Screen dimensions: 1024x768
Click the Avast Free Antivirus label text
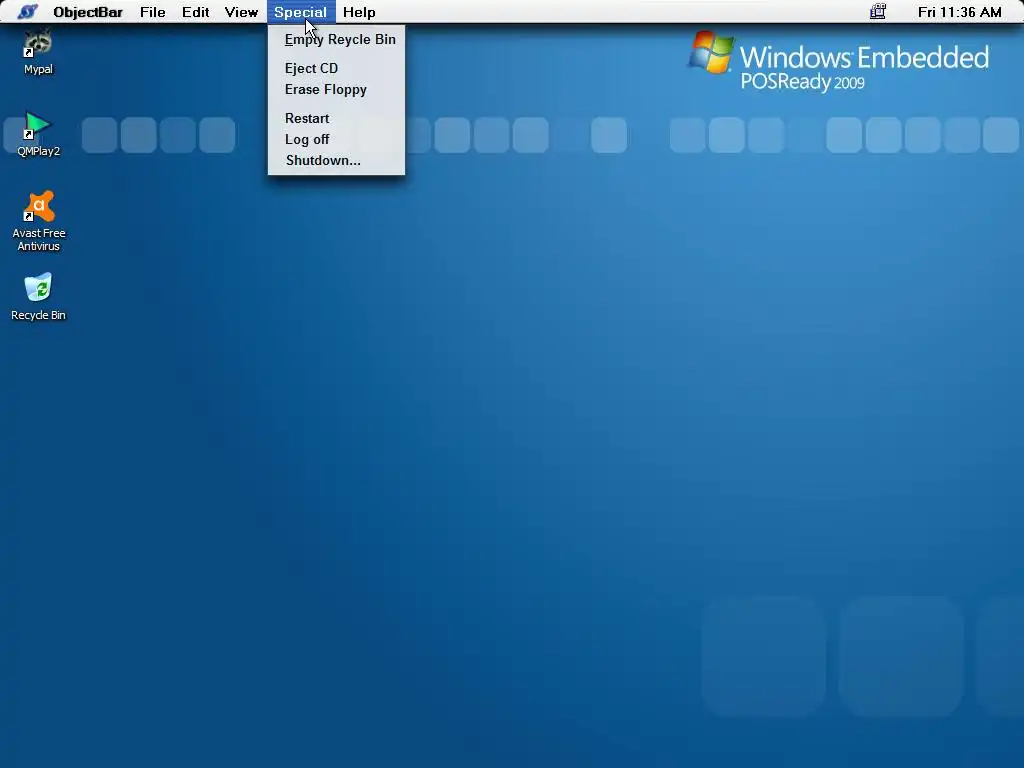point(39,240)
